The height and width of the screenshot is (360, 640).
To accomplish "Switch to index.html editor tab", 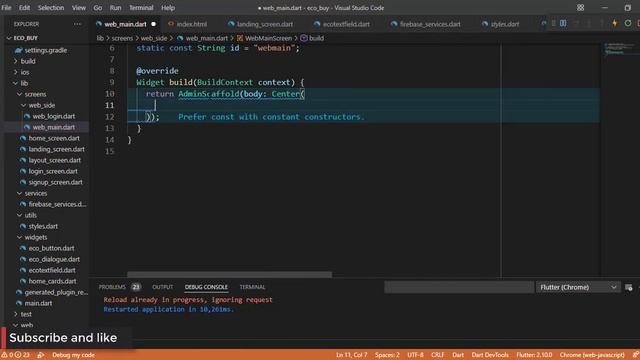I will [191, 24].
